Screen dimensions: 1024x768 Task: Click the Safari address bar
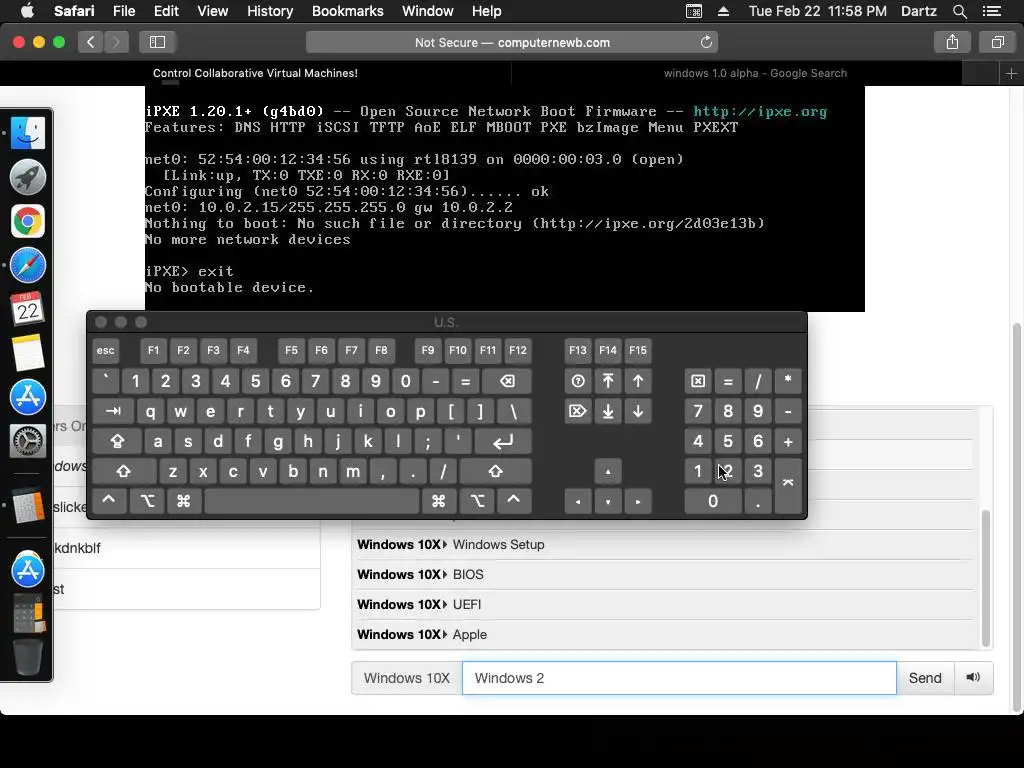point(512,42)
